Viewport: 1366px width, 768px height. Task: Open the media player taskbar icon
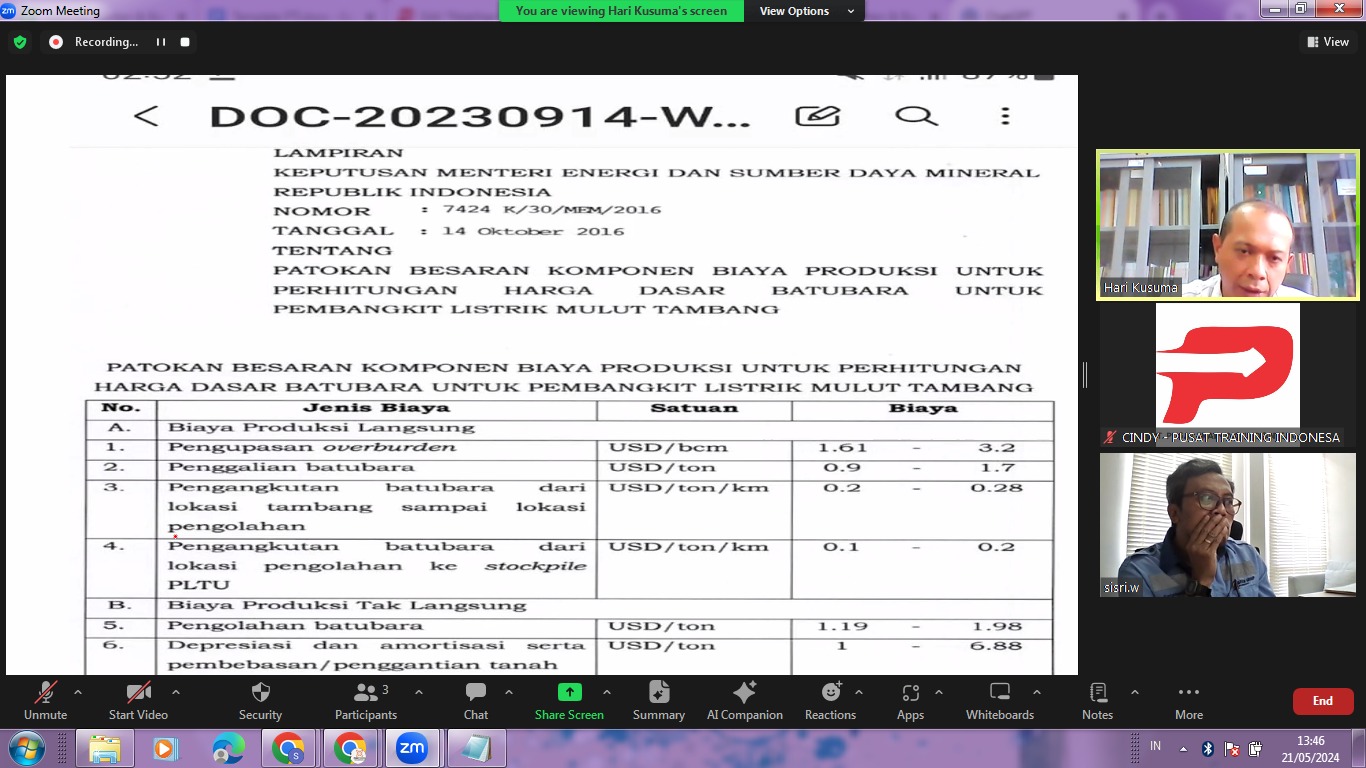pos(165,748)
